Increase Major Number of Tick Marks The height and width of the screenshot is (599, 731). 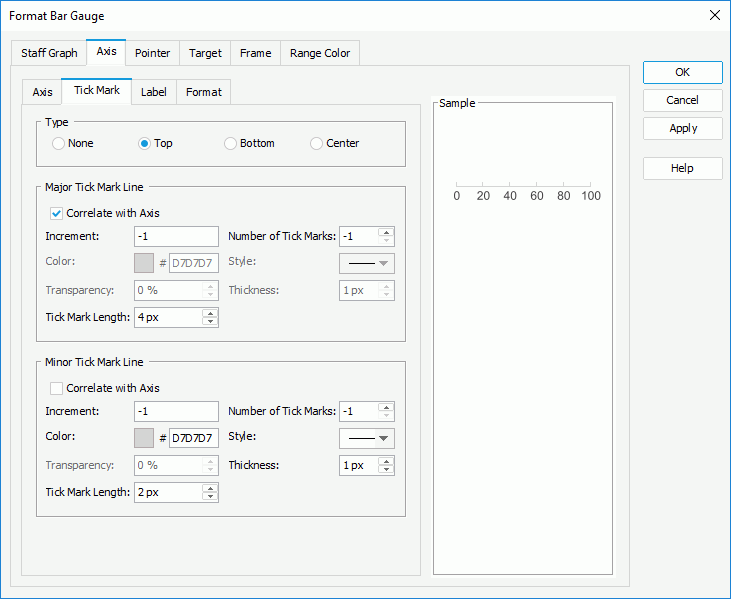click(x=386, y=232)
